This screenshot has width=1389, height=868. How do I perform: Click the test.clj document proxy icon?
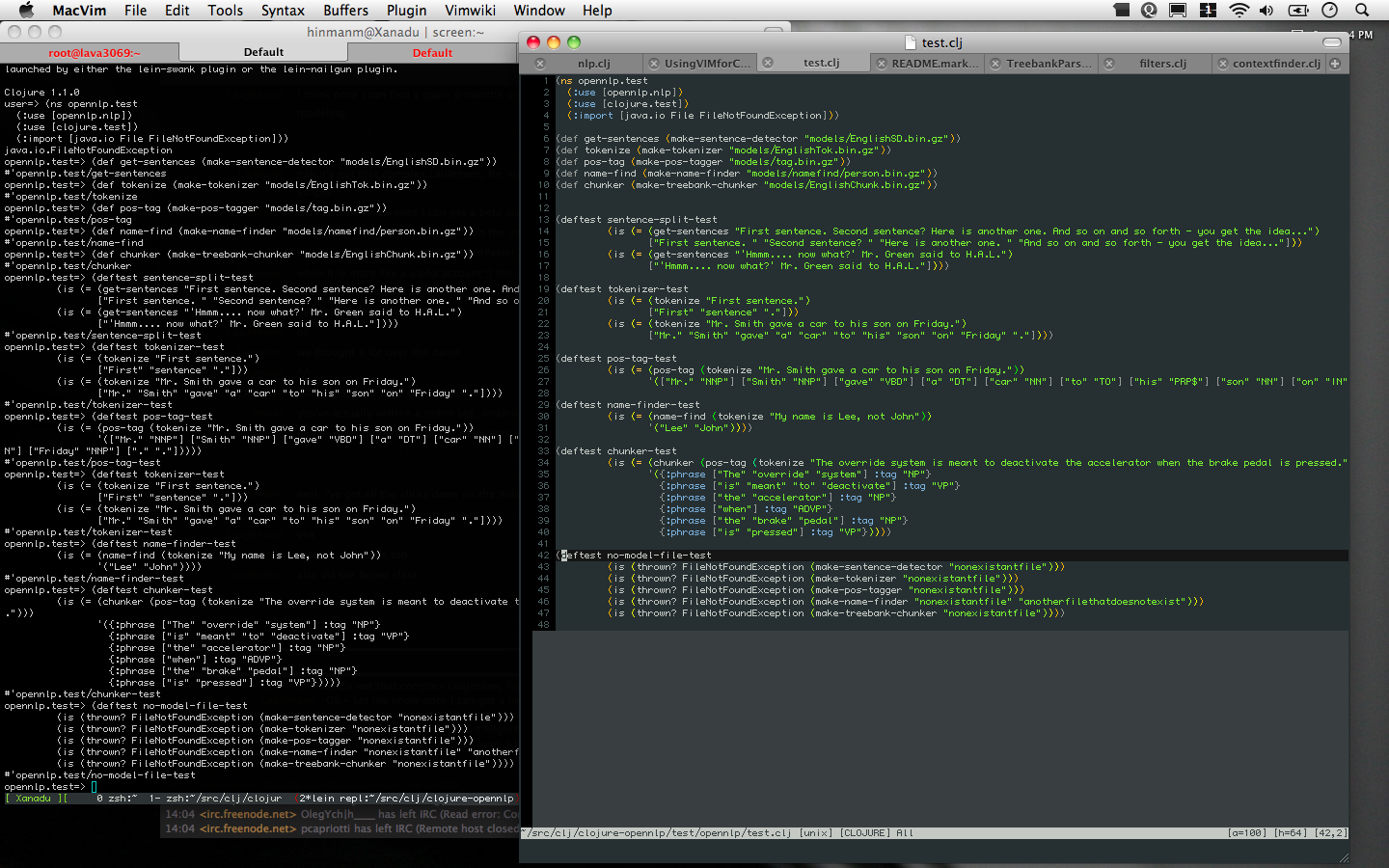(x=911, y=42)
